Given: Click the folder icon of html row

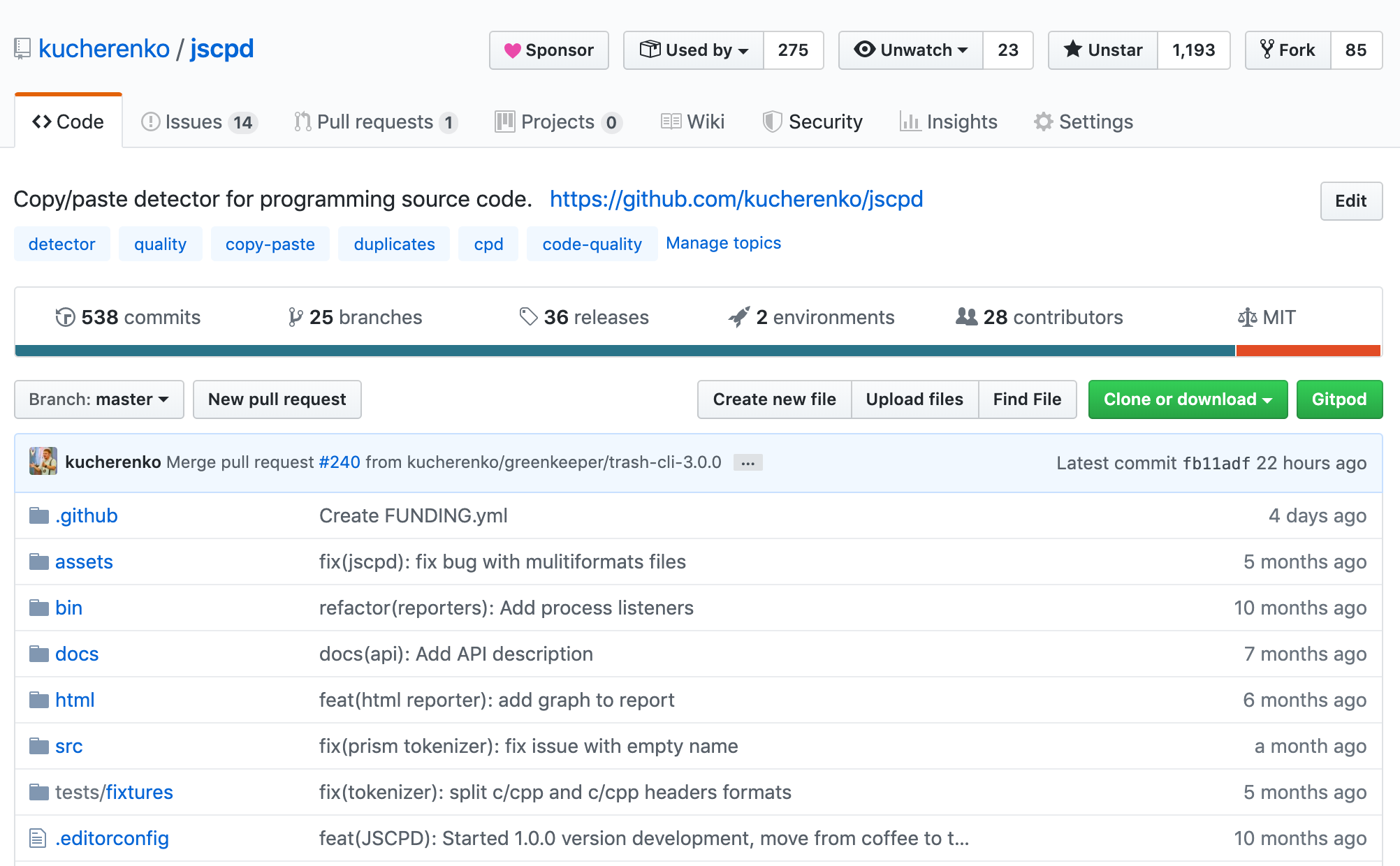Looking at the screenshot, I should 39,700.
